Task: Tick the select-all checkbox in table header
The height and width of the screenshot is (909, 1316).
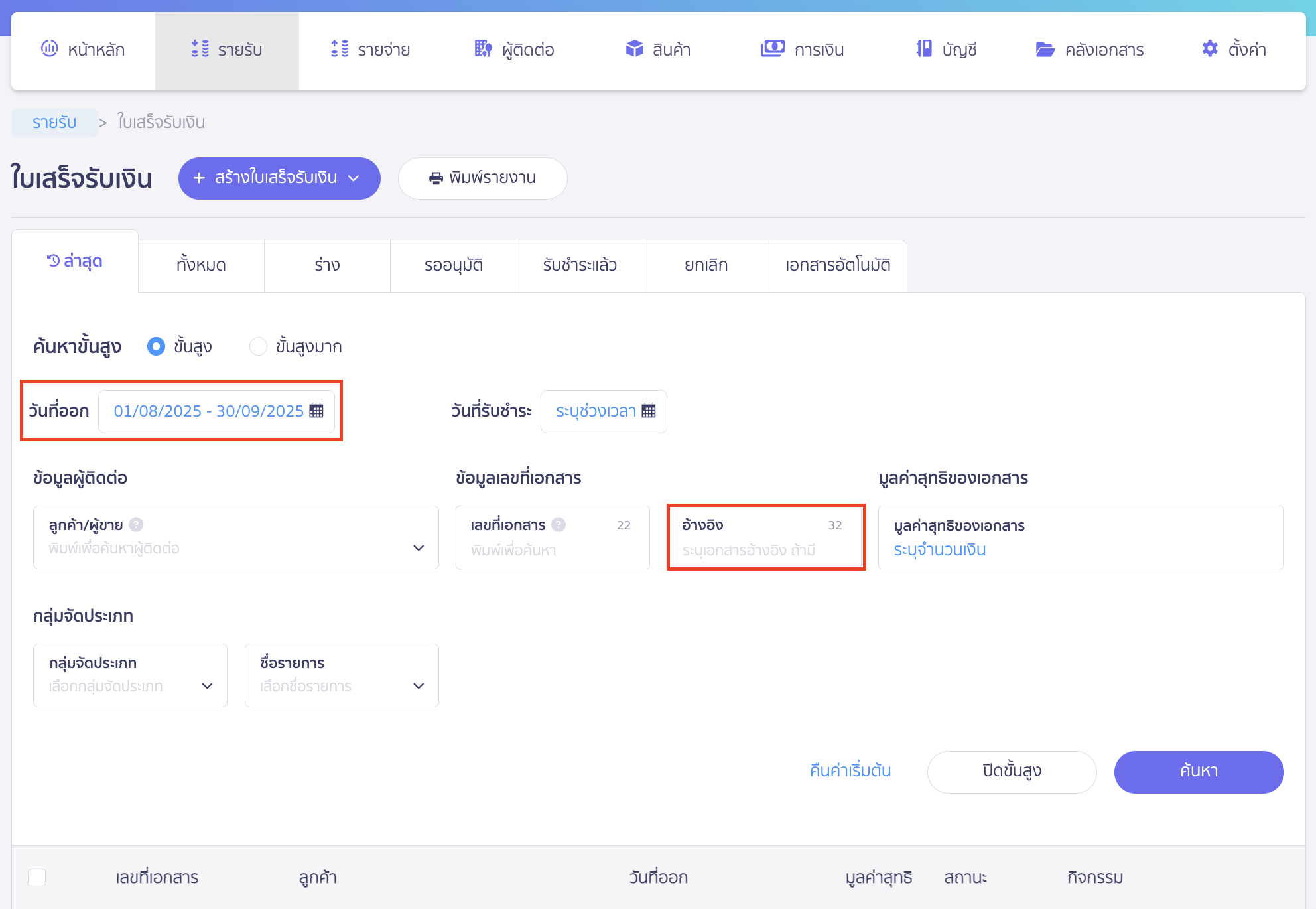Action: pos(37,877)
